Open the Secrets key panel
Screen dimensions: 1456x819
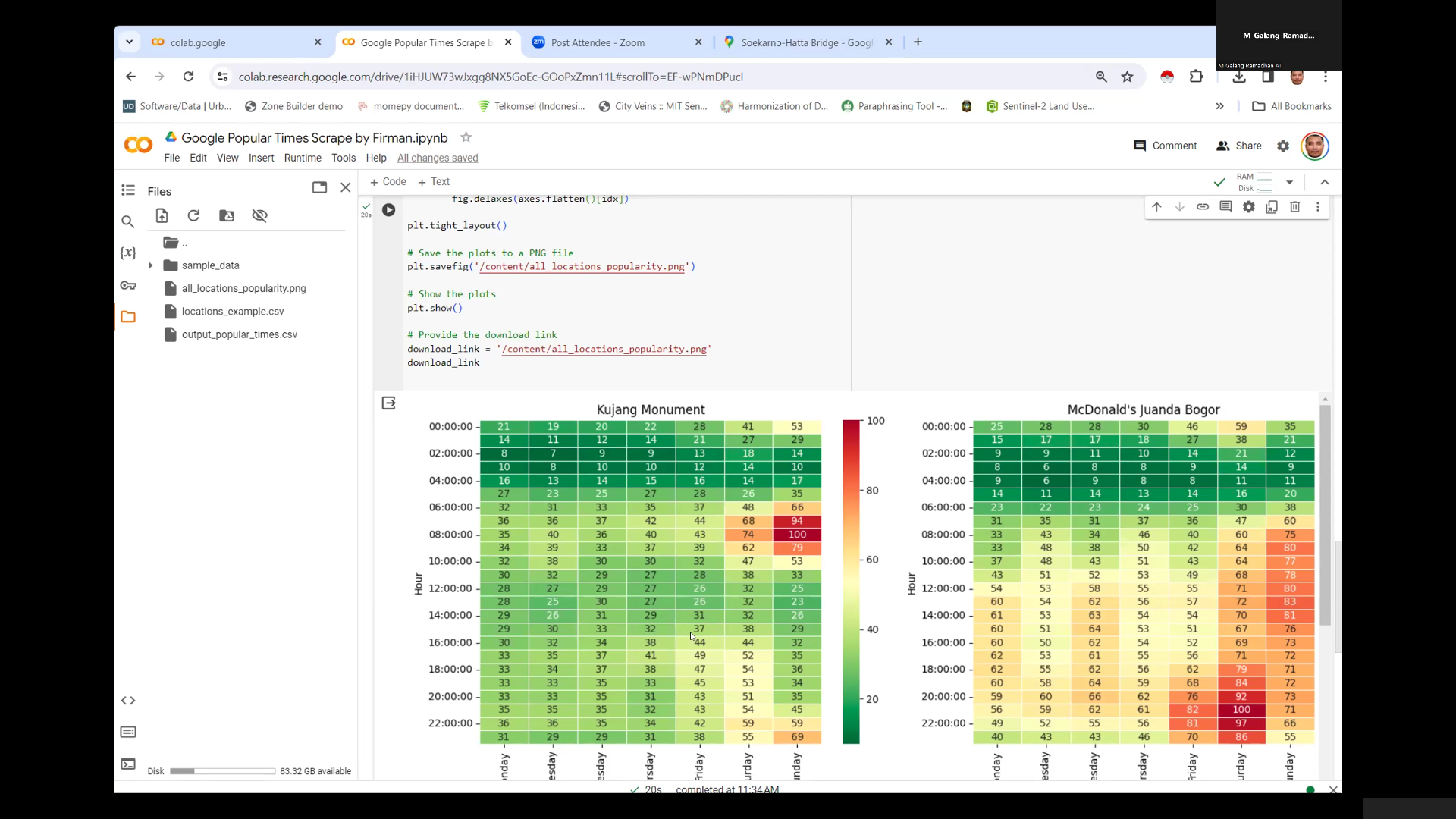coord(128,286)
